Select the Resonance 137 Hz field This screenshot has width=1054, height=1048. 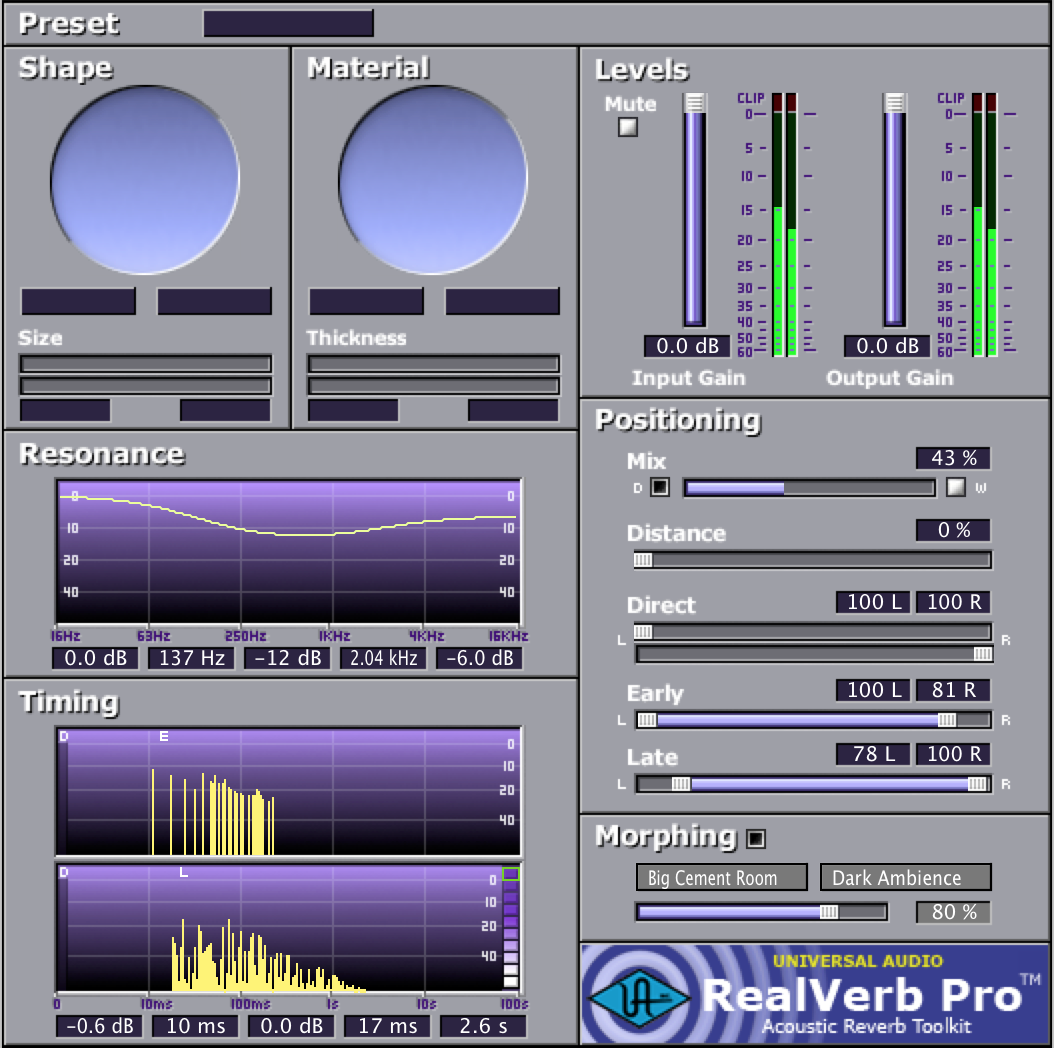click(x=192, y=658)
